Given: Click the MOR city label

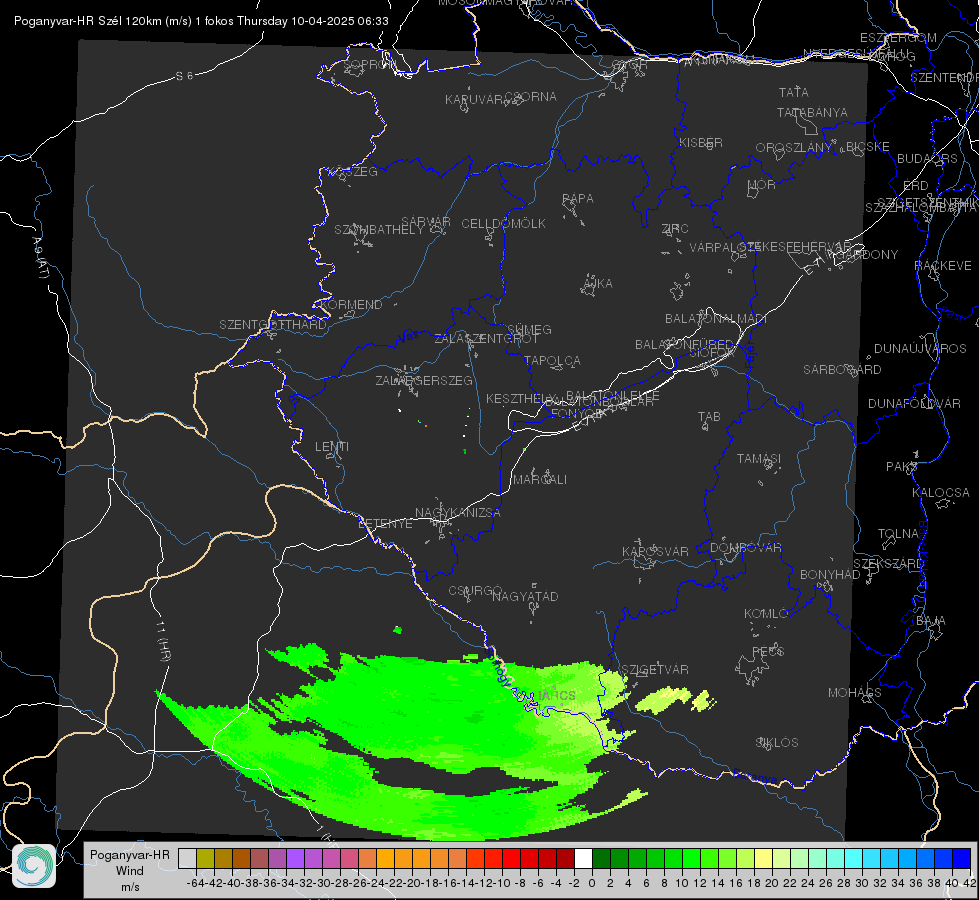Looking at the screenshot, I should tap(762, 185).
